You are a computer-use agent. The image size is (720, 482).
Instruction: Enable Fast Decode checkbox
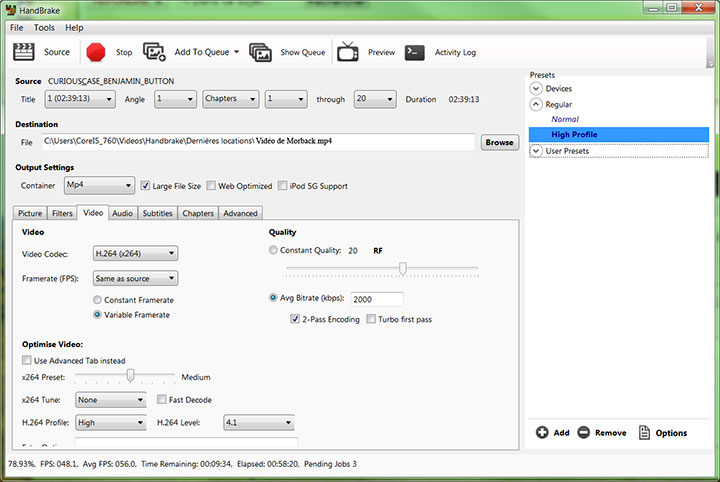point(161,399)
